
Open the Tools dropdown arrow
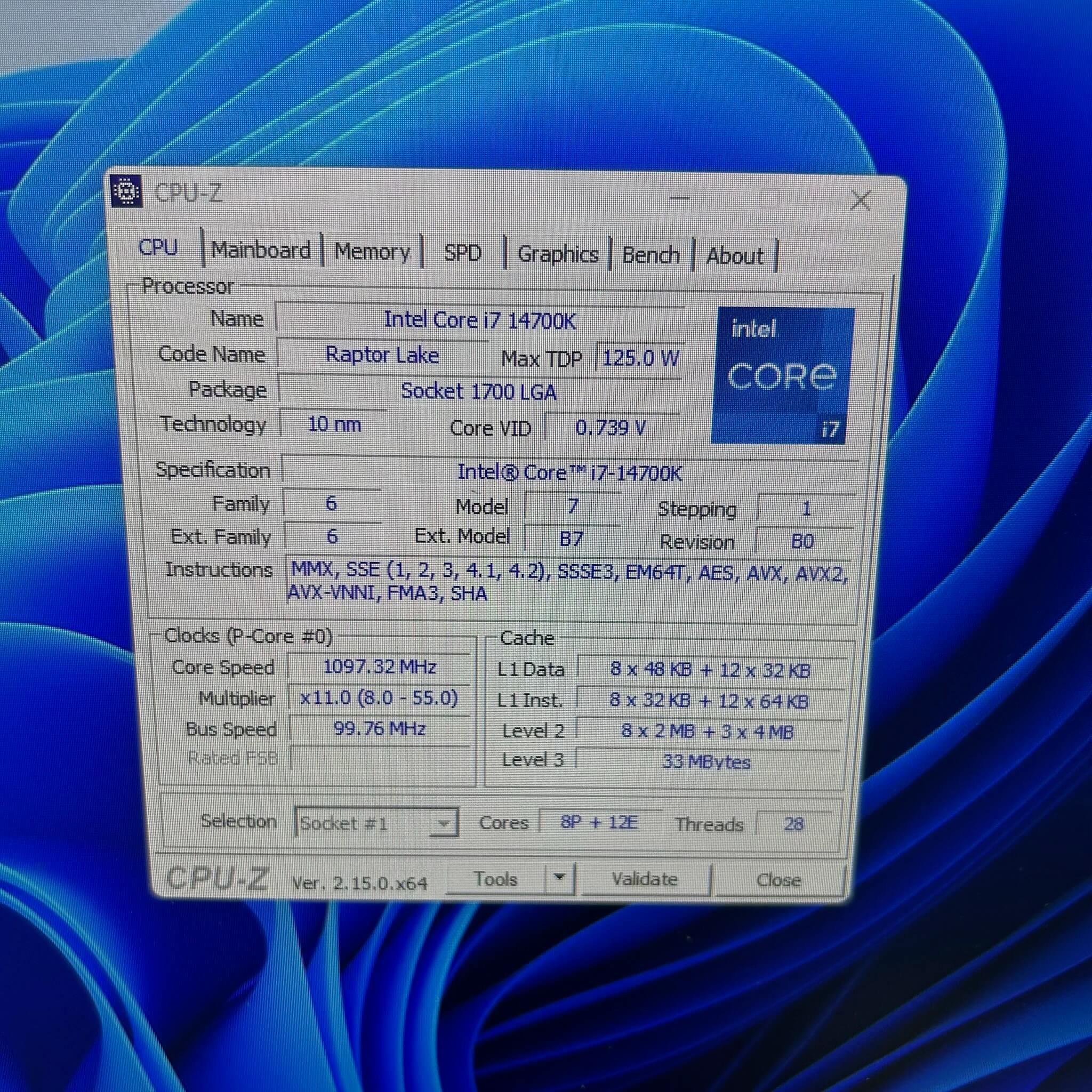point(559,878)
